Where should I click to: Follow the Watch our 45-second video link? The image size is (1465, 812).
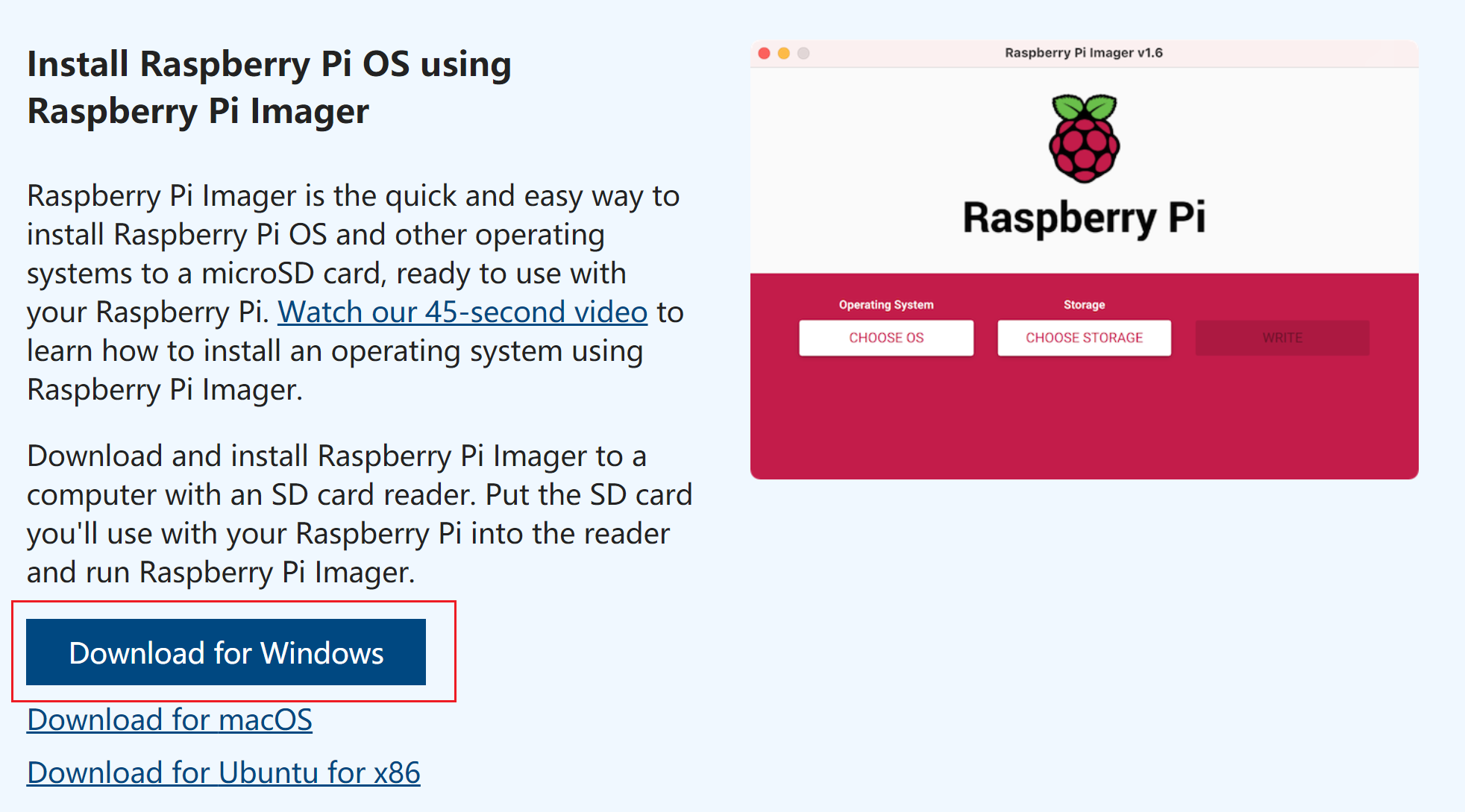coord(462,312)
